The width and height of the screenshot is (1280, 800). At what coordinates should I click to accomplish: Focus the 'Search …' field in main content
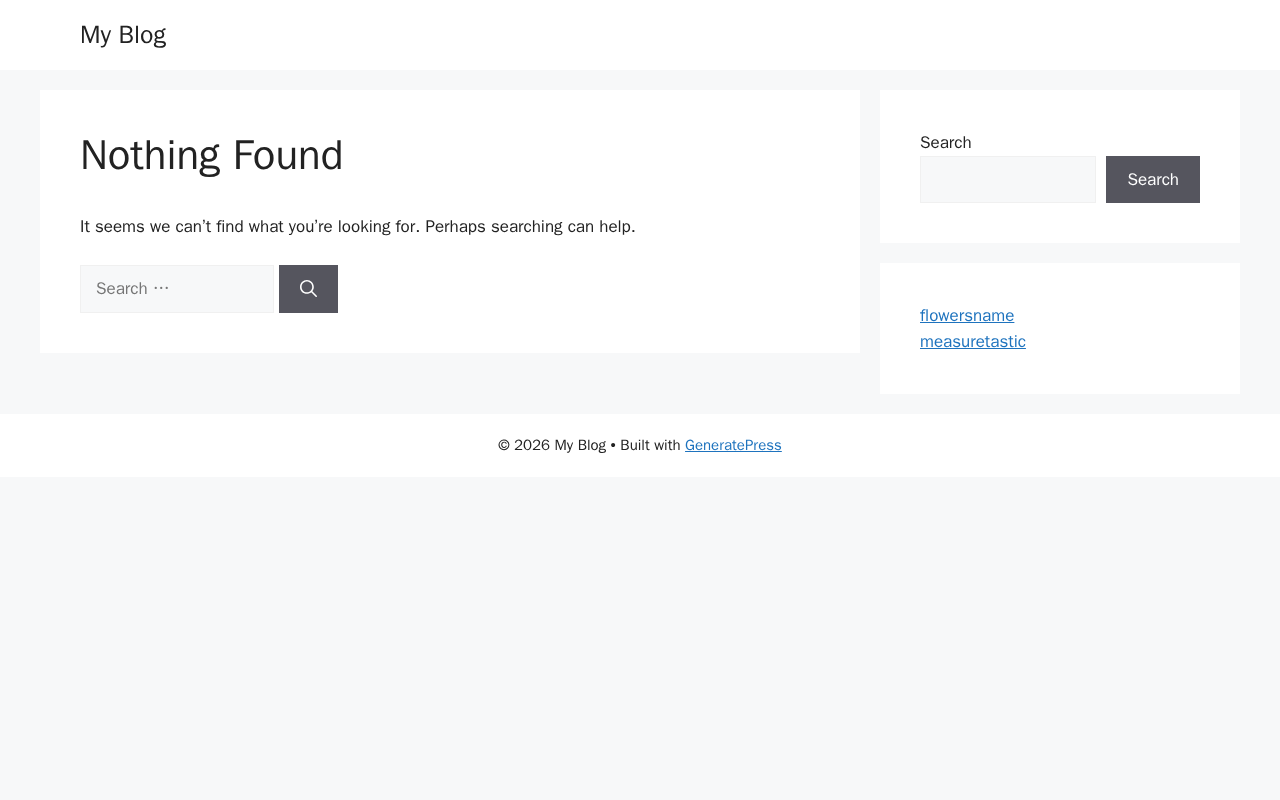point(177,289)
